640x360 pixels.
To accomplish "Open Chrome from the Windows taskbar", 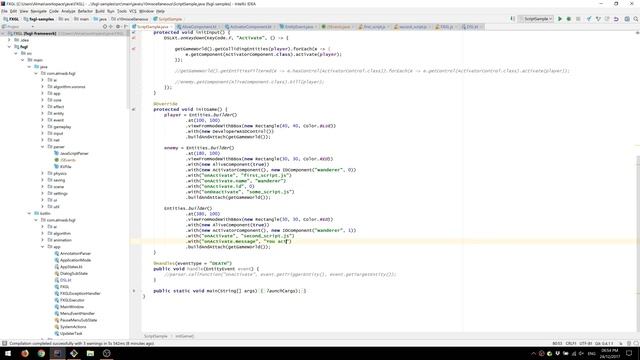I will click(41, 353).
